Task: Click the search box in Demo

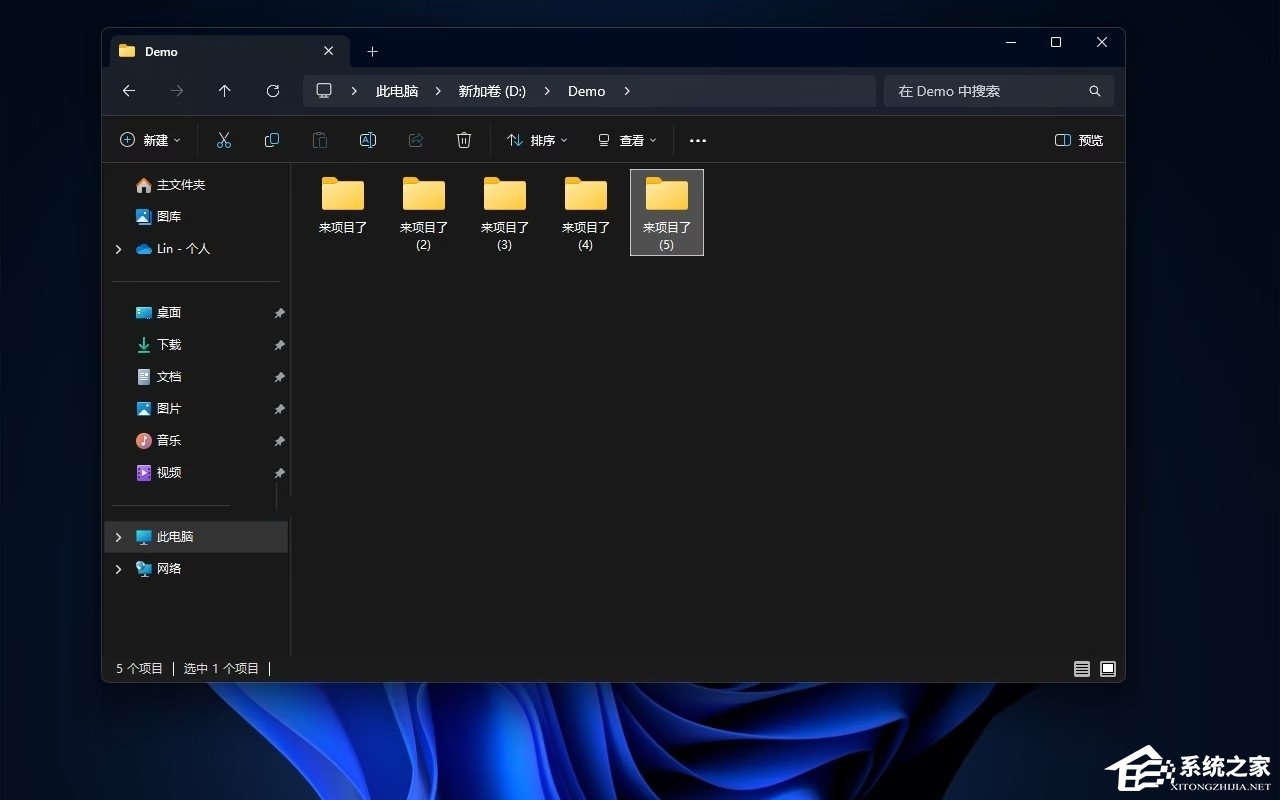Action: (990, 91)
